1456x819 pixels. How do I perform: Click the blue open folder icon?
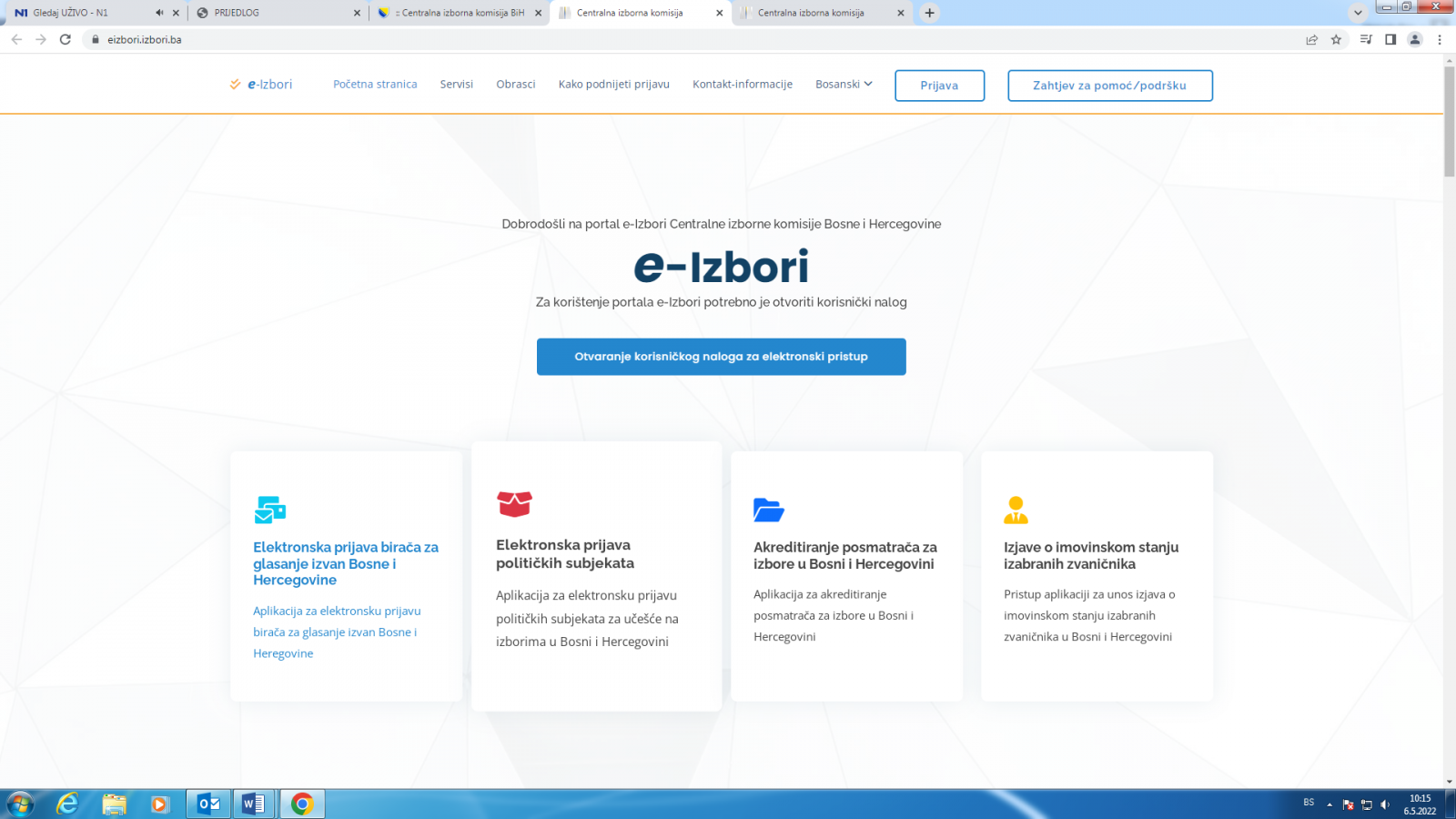point(768,511)
